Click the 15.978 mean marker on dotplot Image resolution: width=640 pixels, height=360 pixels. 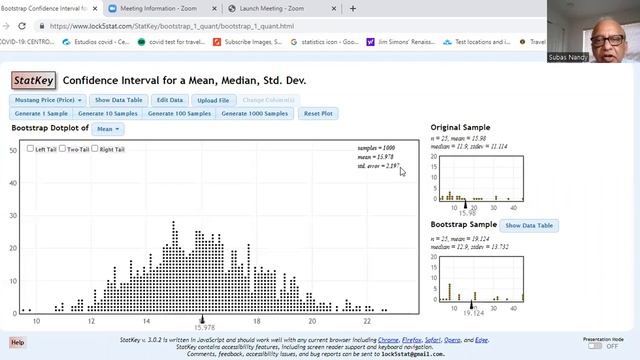point(202,319)
